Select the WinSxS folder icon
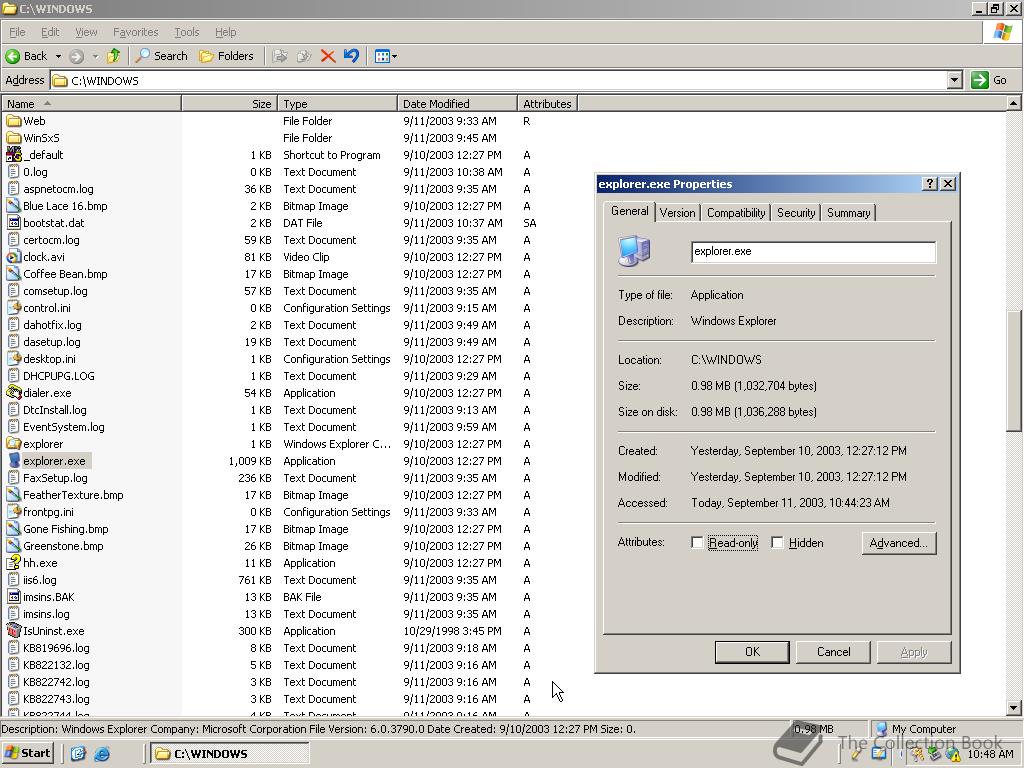The height and width of the screenshot is (768, 1024). pyautogui.click(x=13, y=138)
